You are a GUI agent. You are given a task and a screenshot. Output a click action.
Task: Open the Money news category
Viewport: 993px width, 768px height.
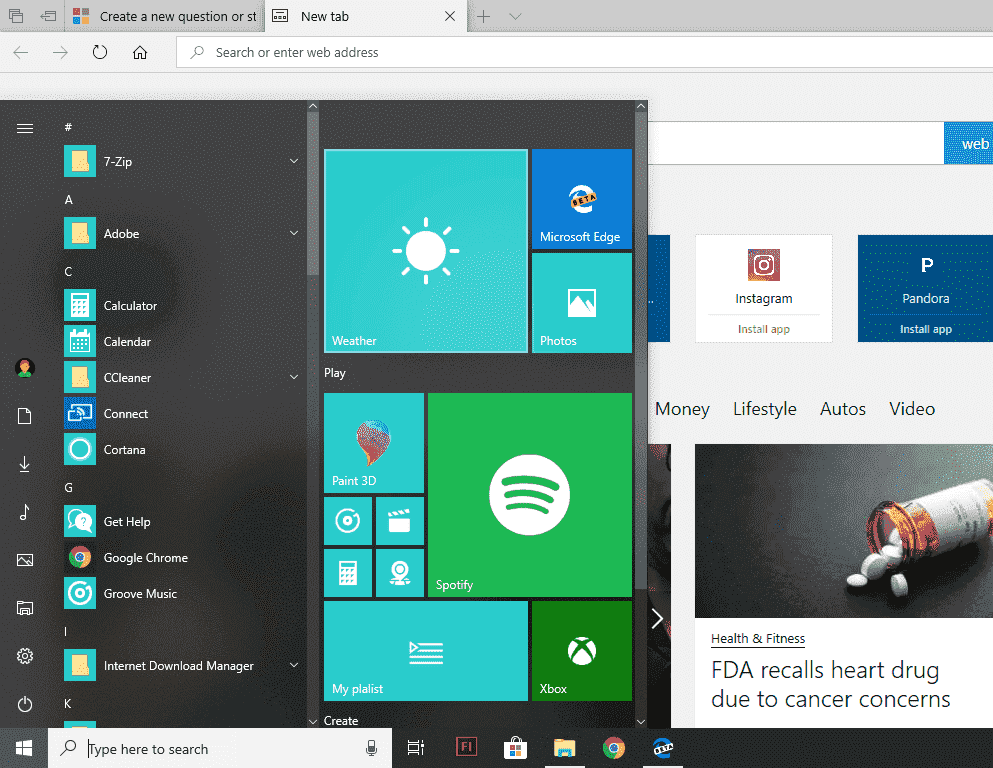pyautogui.click(x=682, y=409)
